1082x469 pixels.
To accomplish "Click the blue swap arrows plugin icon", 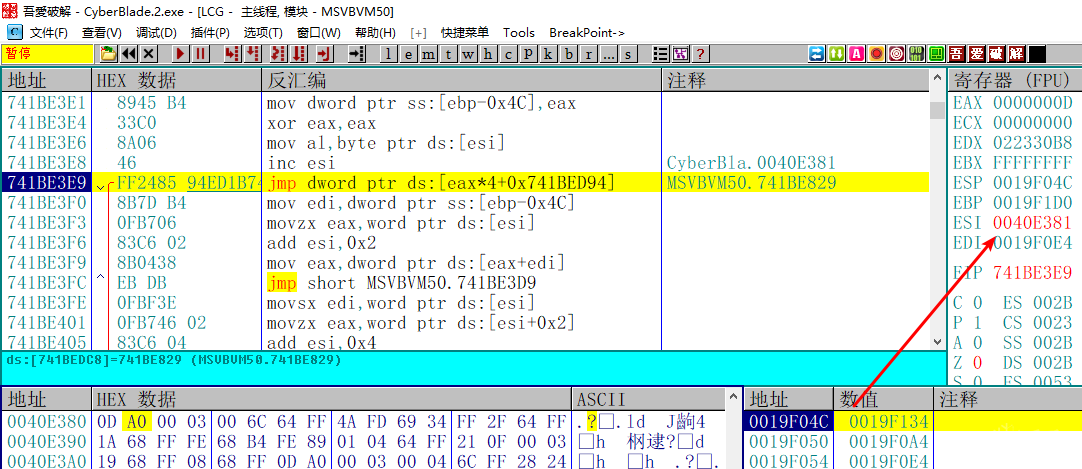I will tap(817, 54).
